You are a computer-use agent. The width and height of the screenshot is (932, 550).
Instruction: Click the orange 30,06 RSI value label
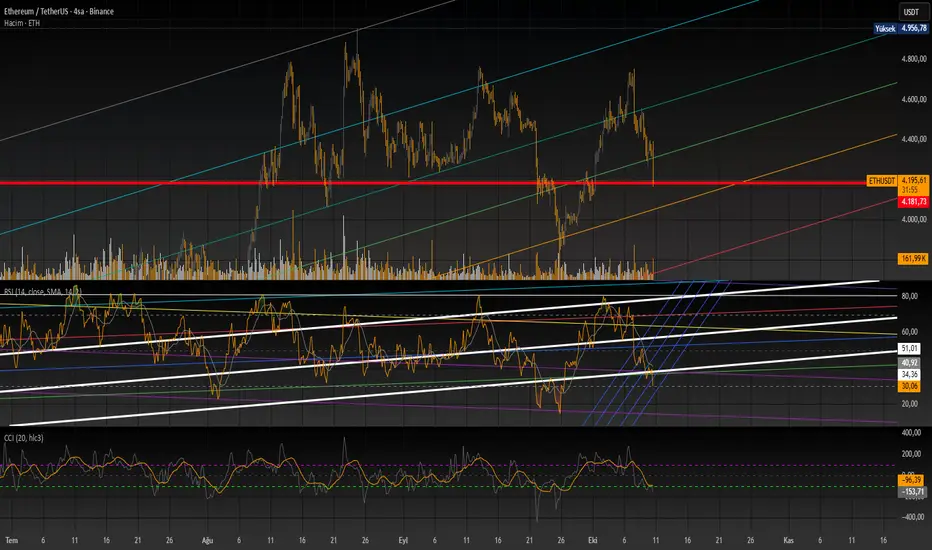[x=909, y=386]
